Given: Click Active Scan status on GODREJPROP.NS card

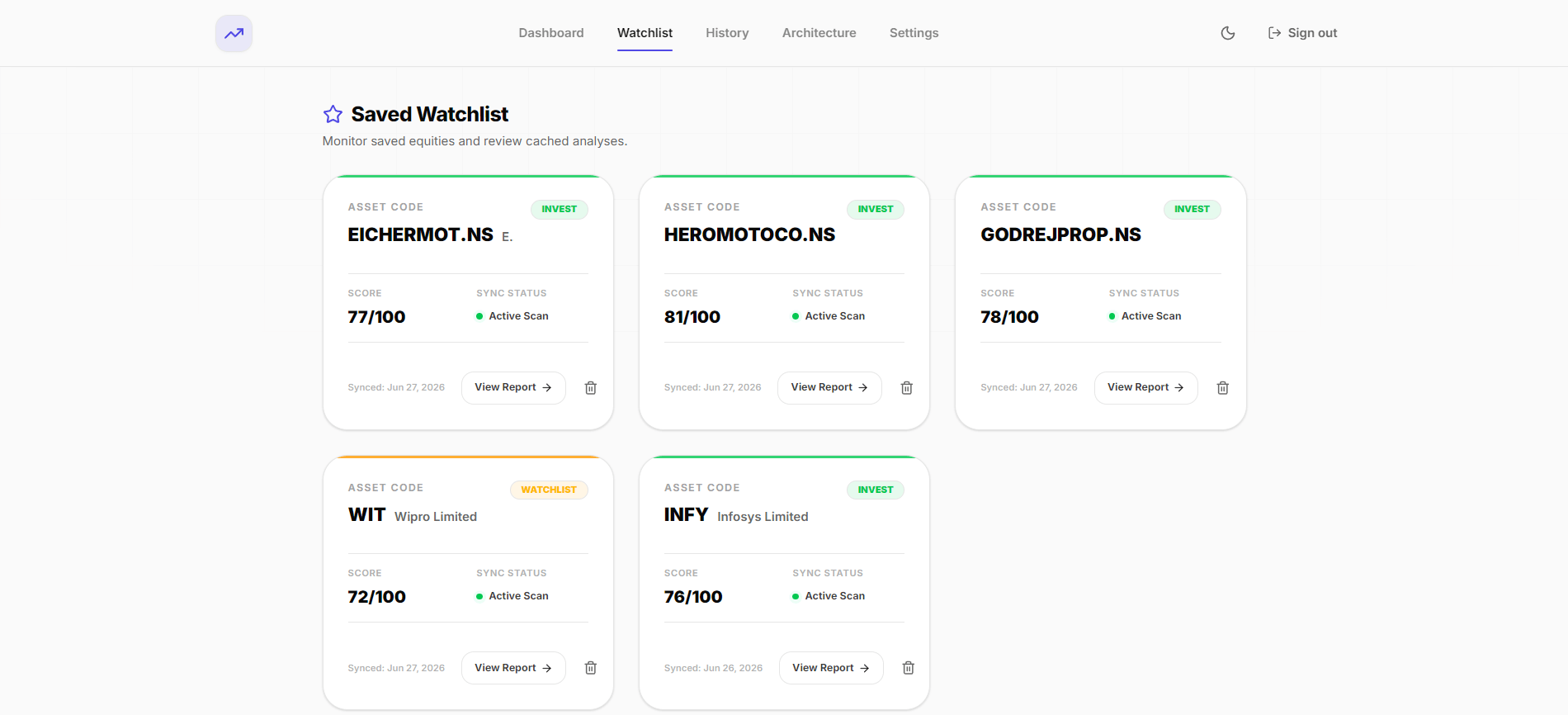Looking at the screenshot, I should 1145,316.
